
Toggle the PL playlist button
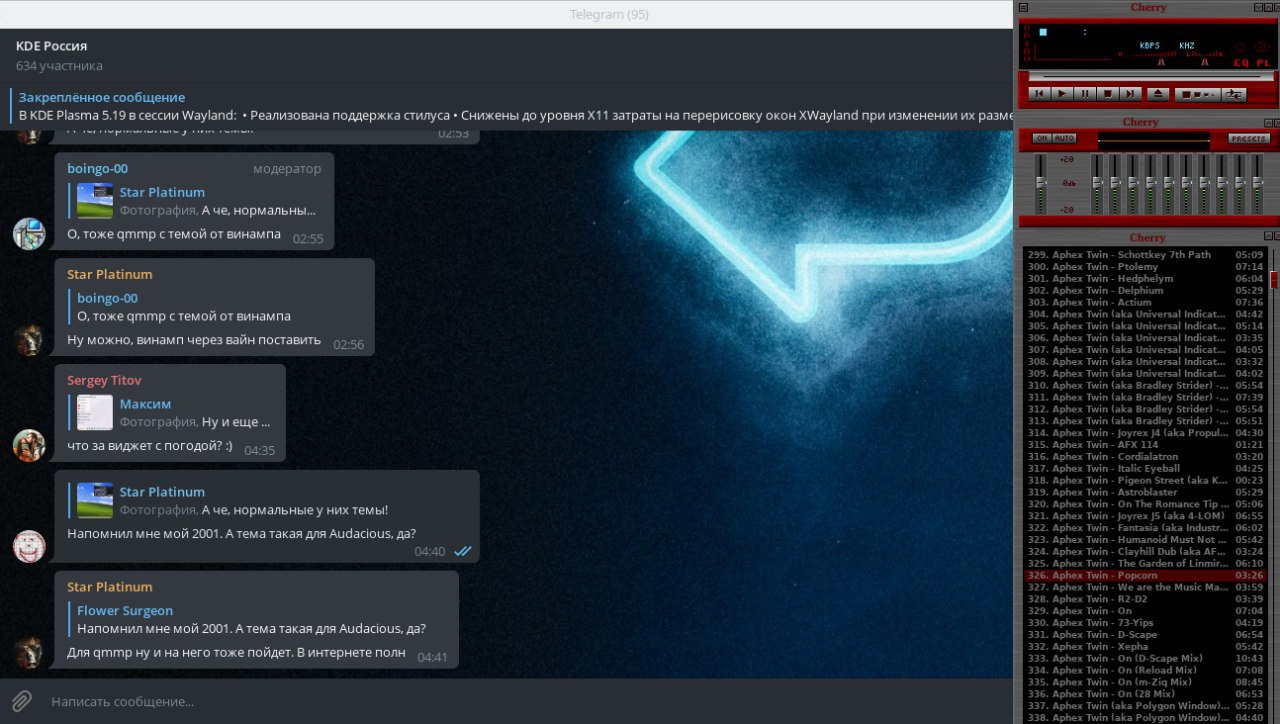click(1262, 63)
